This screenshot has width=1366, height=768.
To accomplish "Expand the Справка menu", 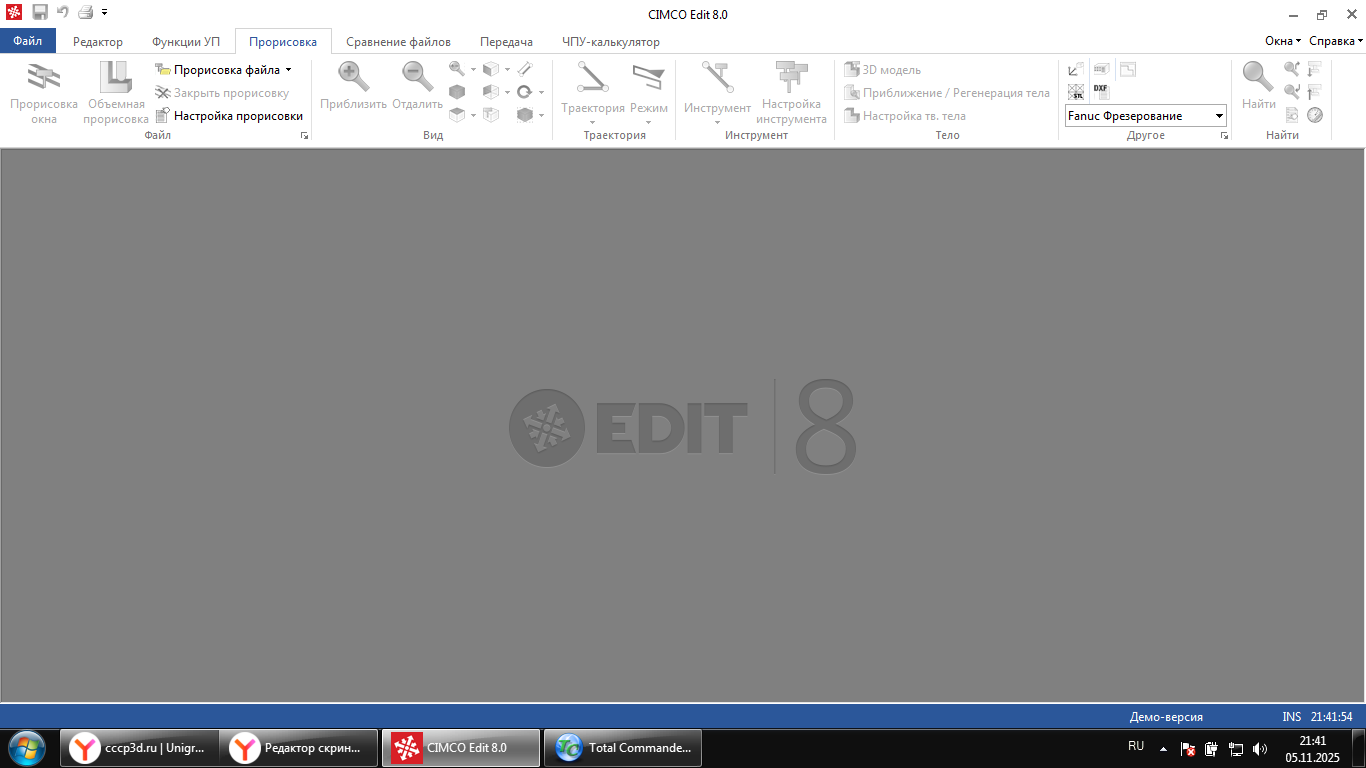I will tap(1336, 41).
